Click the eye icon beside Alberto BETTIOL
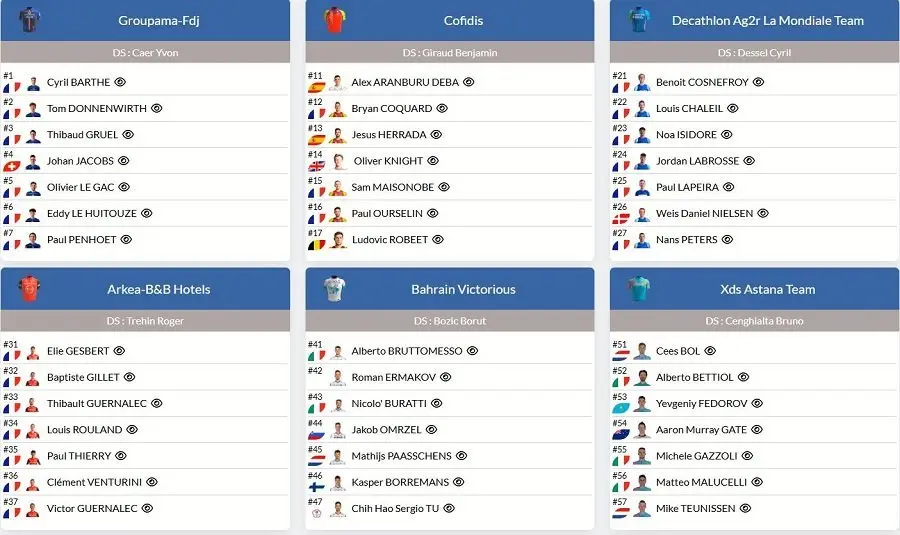This screenshot has width=900, height=535. [x=743, y=377]
